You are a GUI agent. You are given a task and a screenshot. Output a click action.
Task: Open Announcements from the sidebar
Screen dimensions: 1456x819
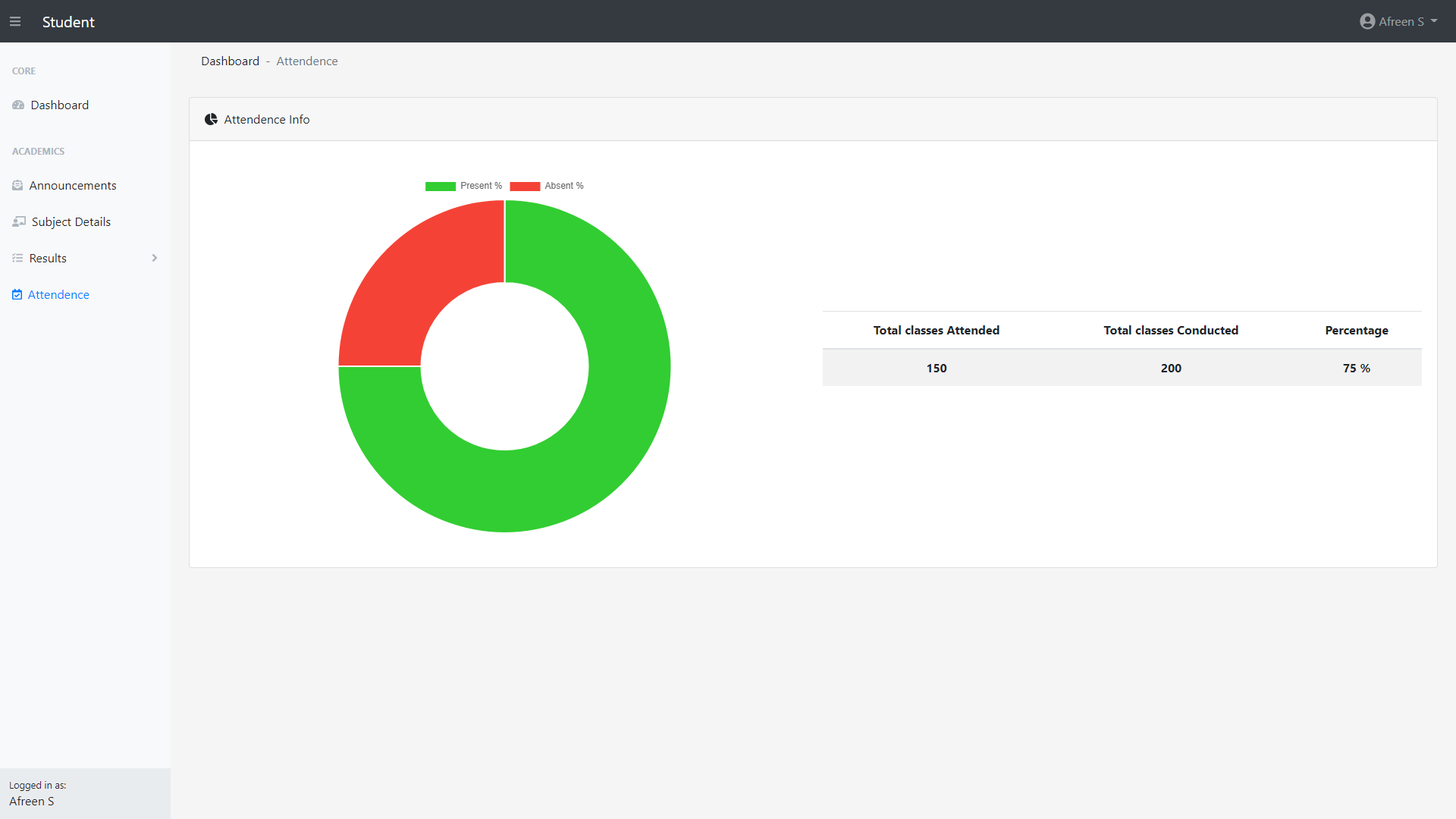(x=73, y=186)
